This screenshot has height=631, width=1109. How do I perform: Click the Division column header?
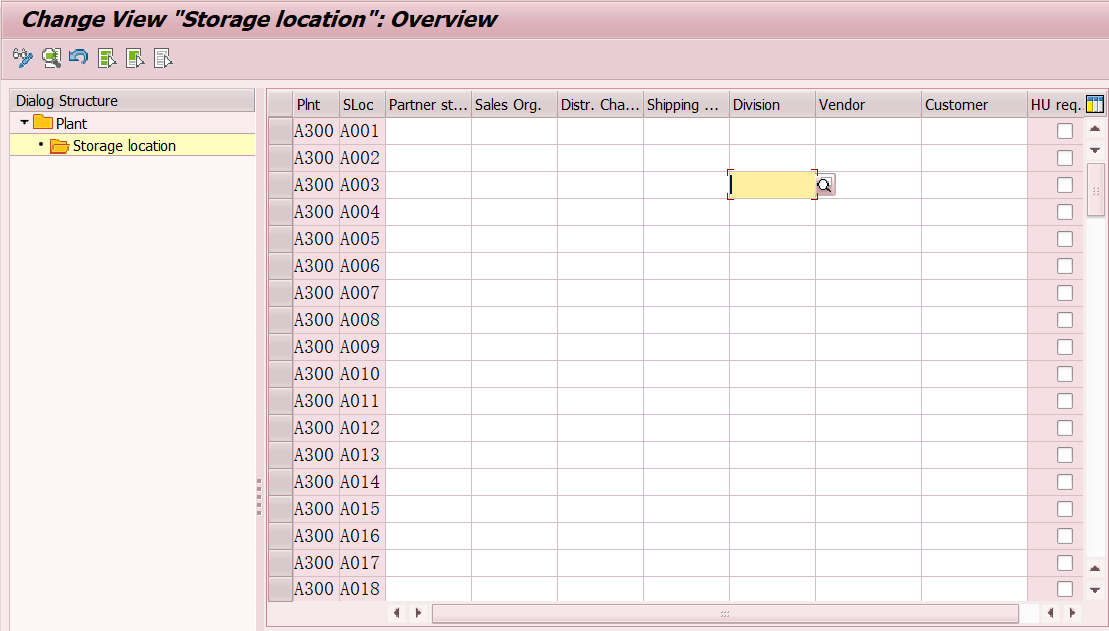click(772, 105)
